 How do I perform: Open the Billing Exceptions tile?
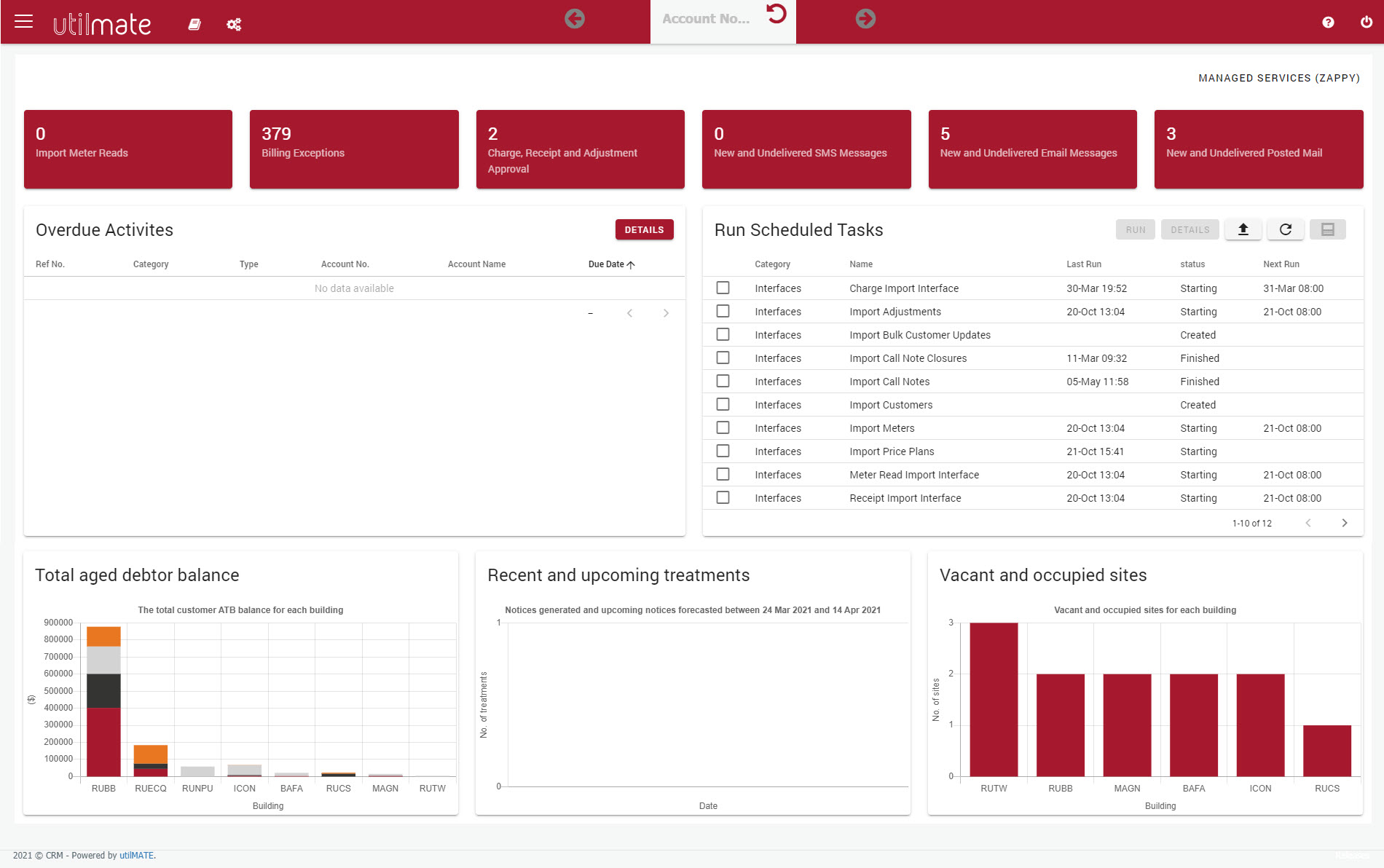(354, 149)
